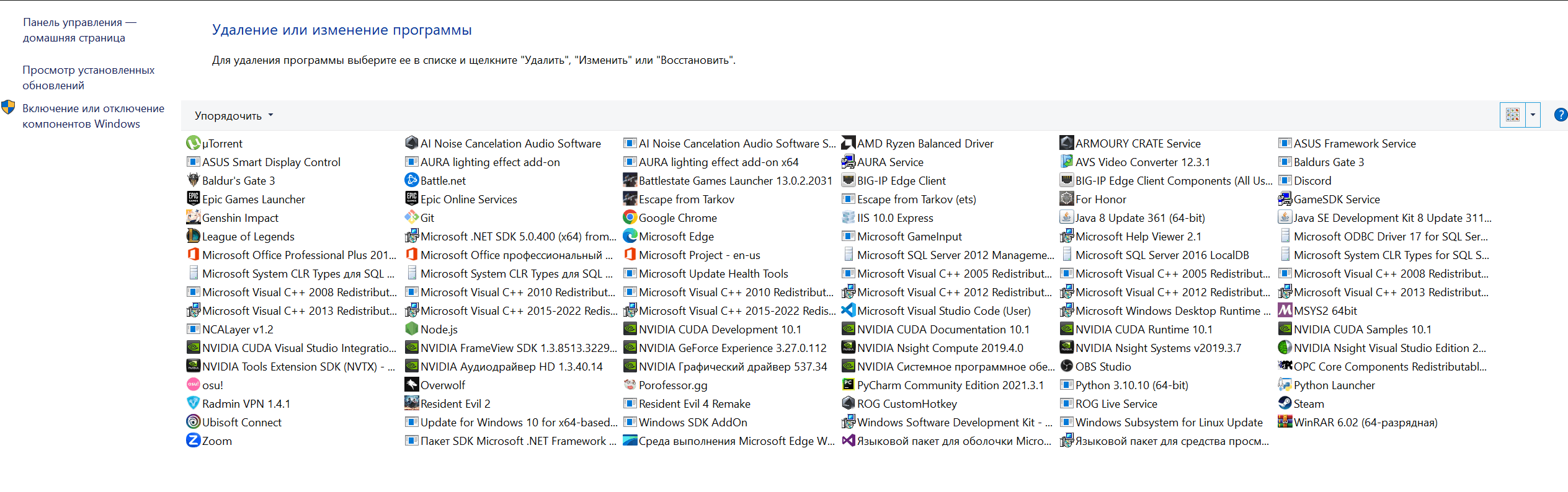Select Microsoft Update Health Tools entry
This screenshot has height=492, width=1568.
pyautogui.click(x=706, y=273)
